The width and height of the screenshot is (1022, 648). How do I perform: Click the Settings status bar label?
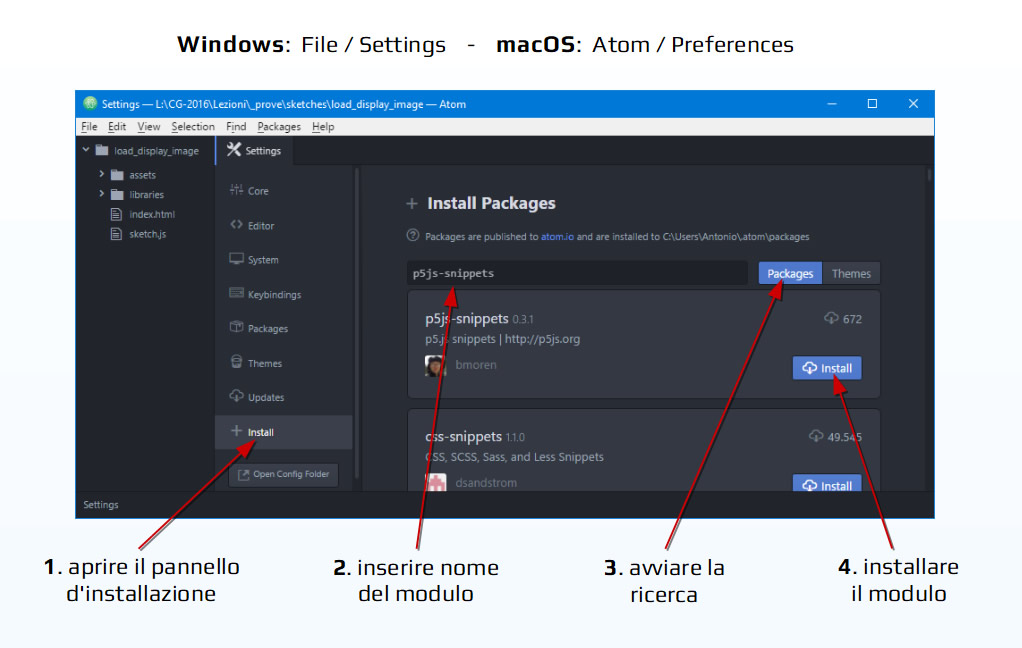click(x=101, y=505)
